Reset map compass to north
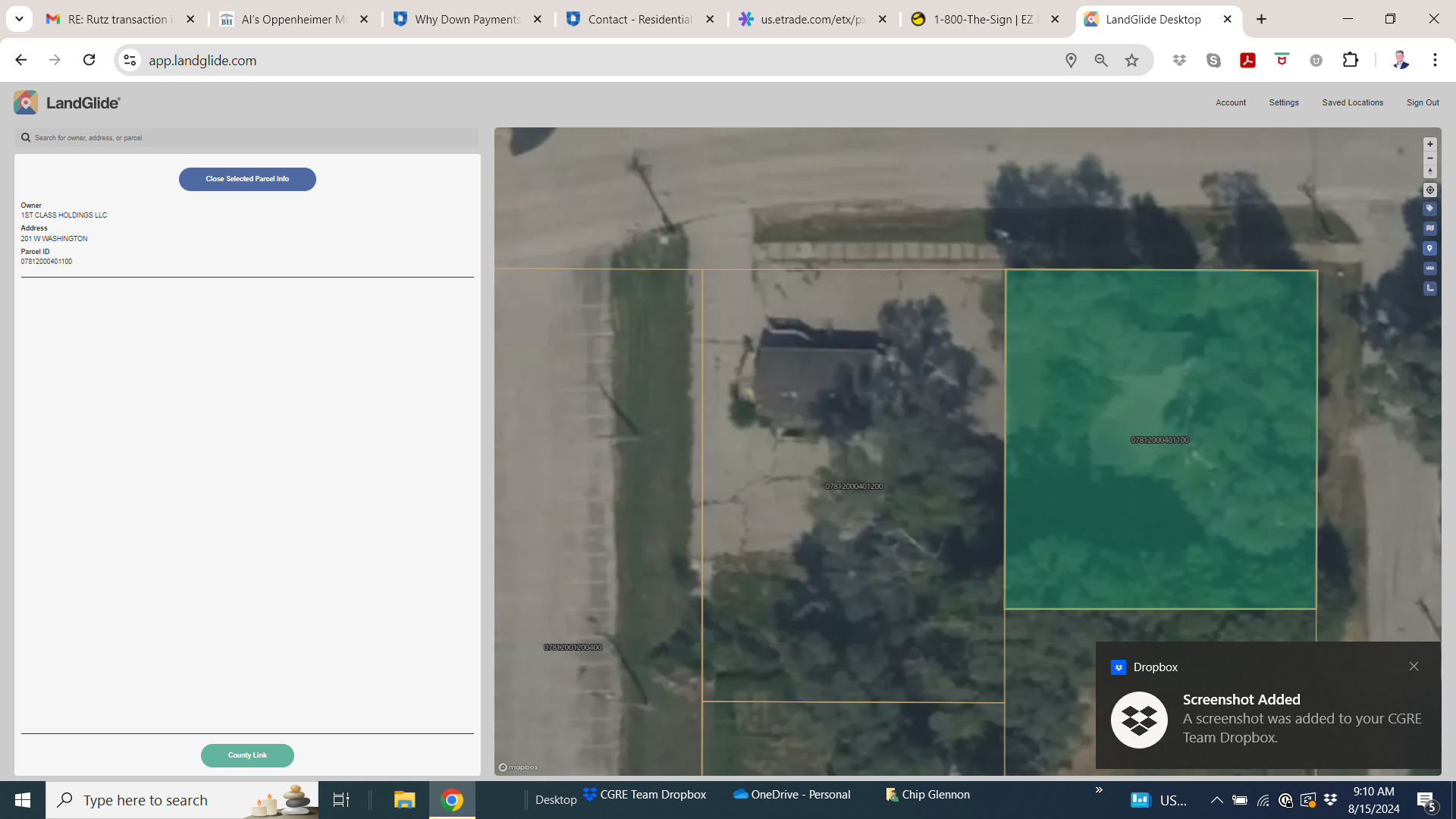Screen dimensions: 1456x819 1429,172
